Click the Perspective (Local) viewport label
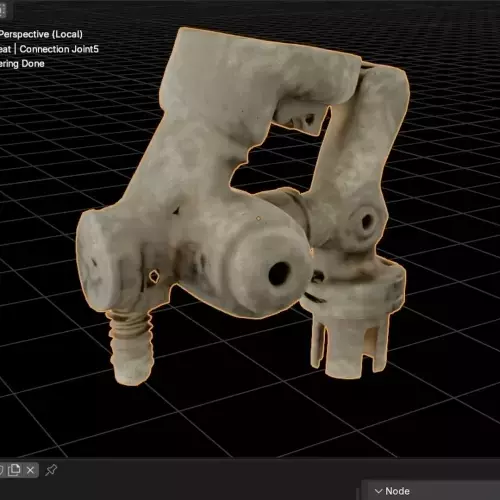 click(41, 34)
